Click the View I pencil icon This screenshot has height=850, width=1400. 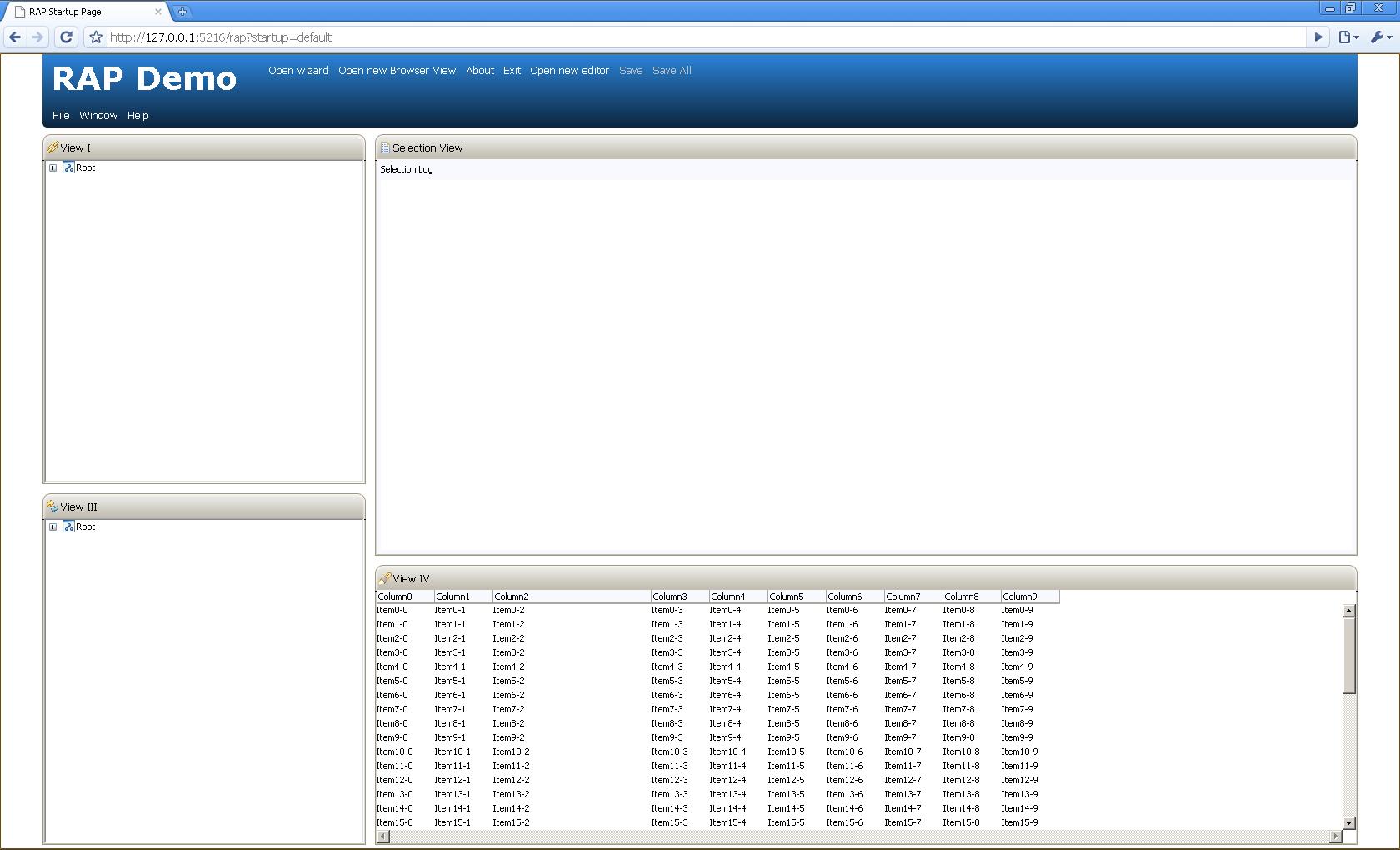pyautogui.click(x=52, y=147)
